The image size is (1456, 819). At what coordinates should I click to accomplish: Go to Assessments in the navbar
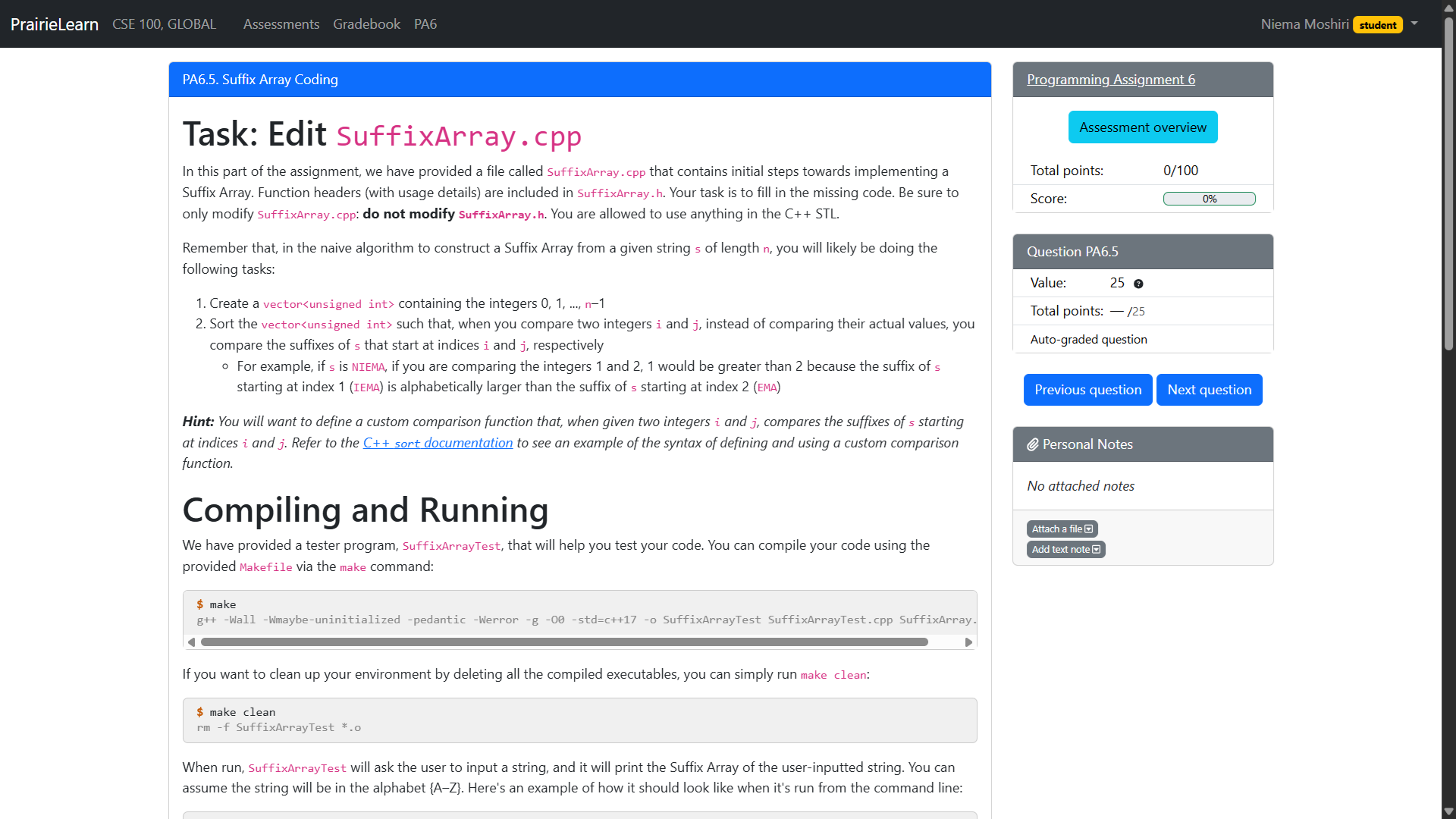[281, 24]
